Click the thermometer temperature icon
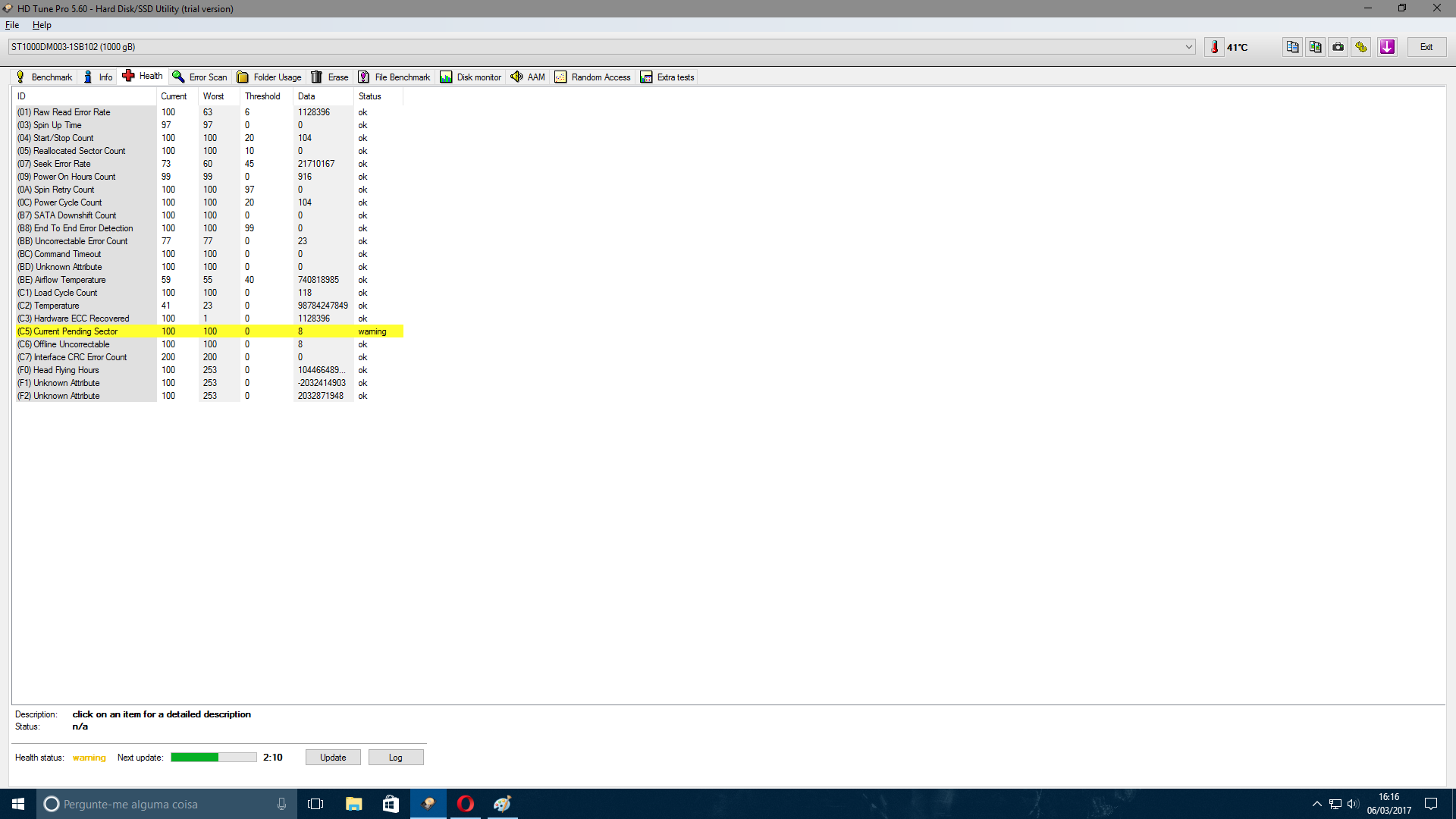 [x=1214, y=47]
